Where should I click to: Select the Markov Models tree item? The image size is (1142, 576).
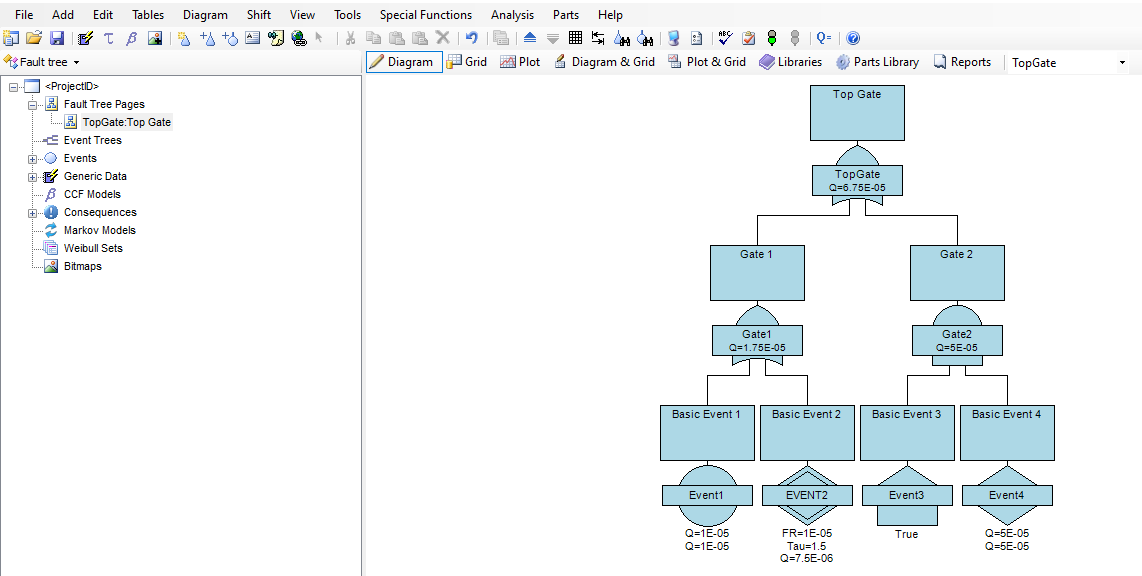click(99, 230)
